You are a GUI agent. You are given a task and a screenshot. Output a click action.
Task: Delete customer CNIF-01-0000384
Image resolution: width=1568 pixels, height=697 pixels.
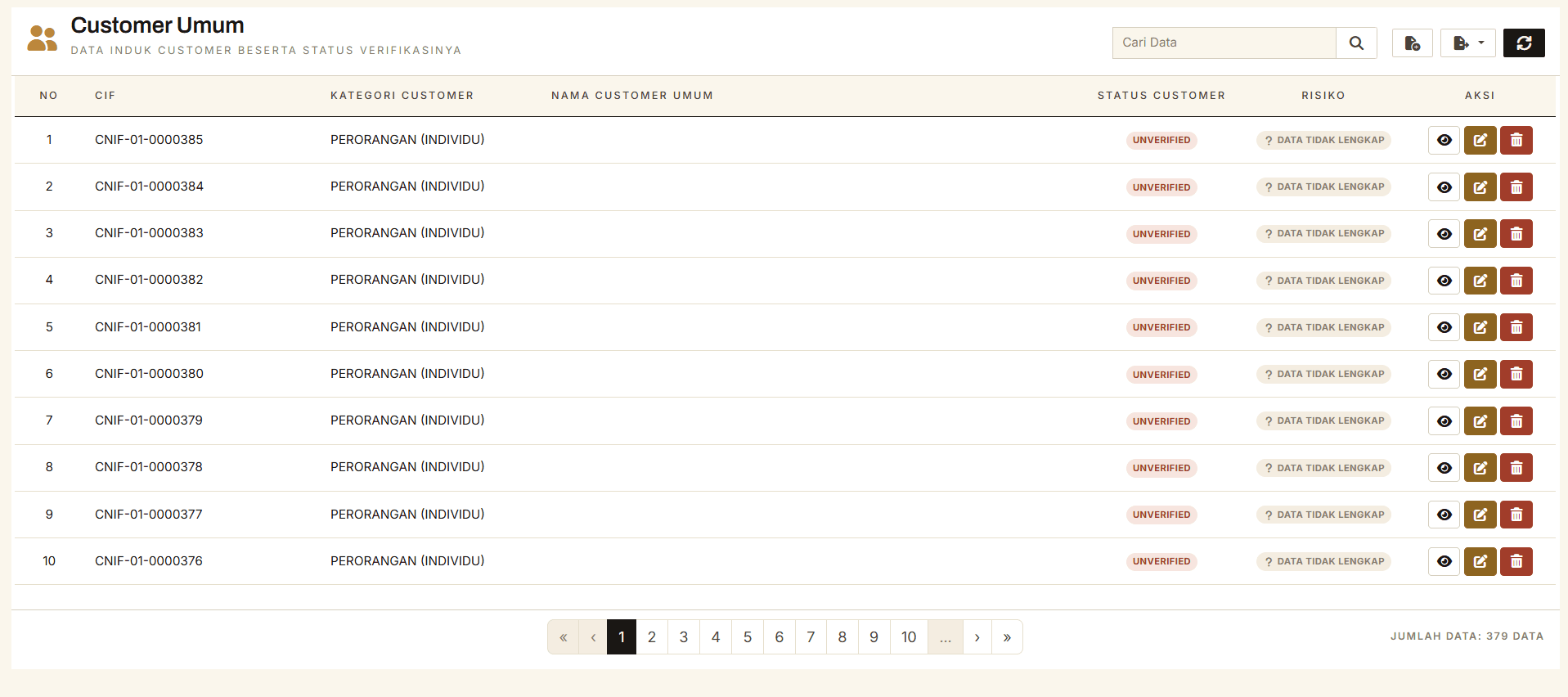(x=1516, y=187)
